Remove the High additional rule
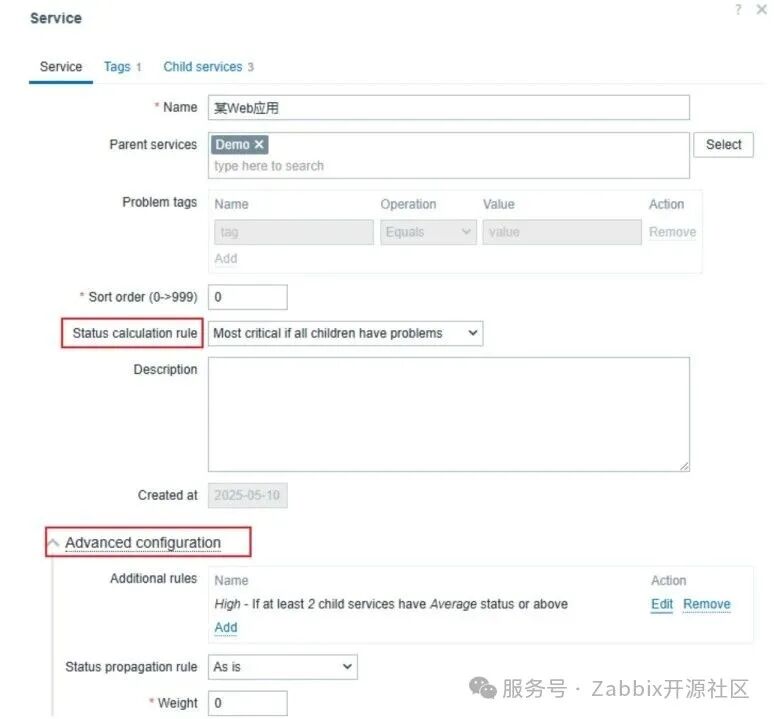Screen dimensions: 774x719 click(706, 604)
